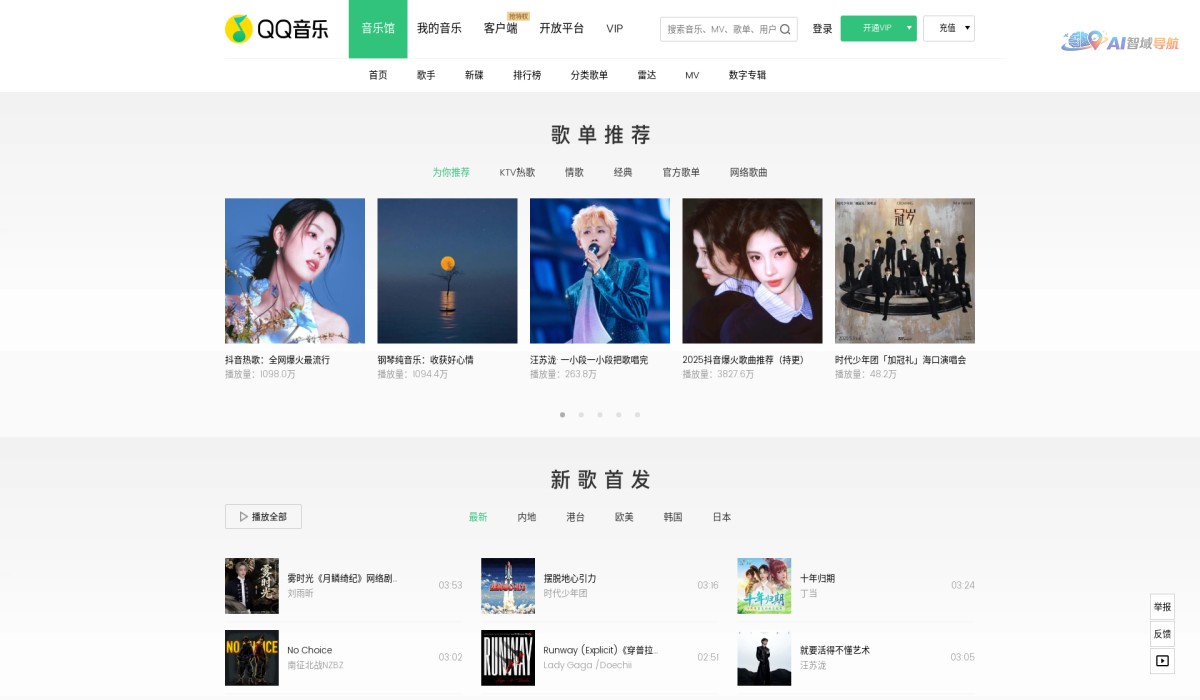Select the 网络歌曲 category link
This screenshot has width=1200, height=700.
[751, 172]
